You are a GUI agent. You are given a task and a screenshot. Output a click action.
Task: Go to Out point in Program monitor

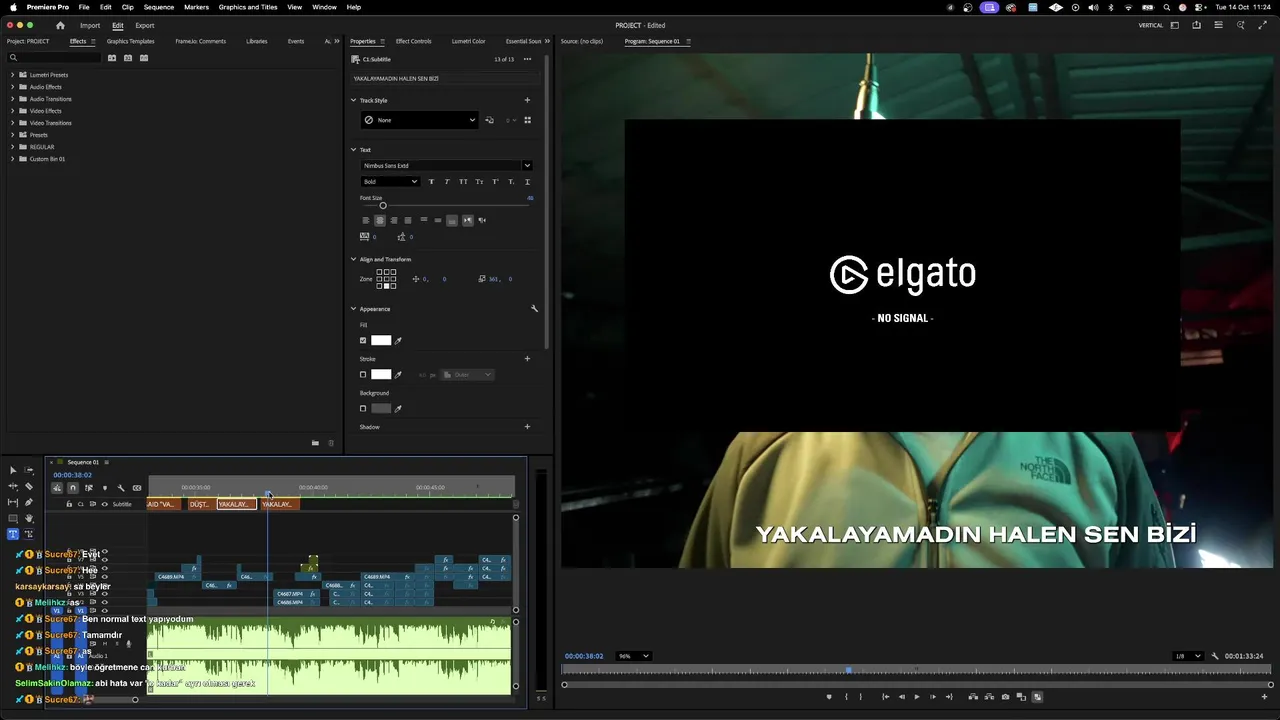[949, 697]
